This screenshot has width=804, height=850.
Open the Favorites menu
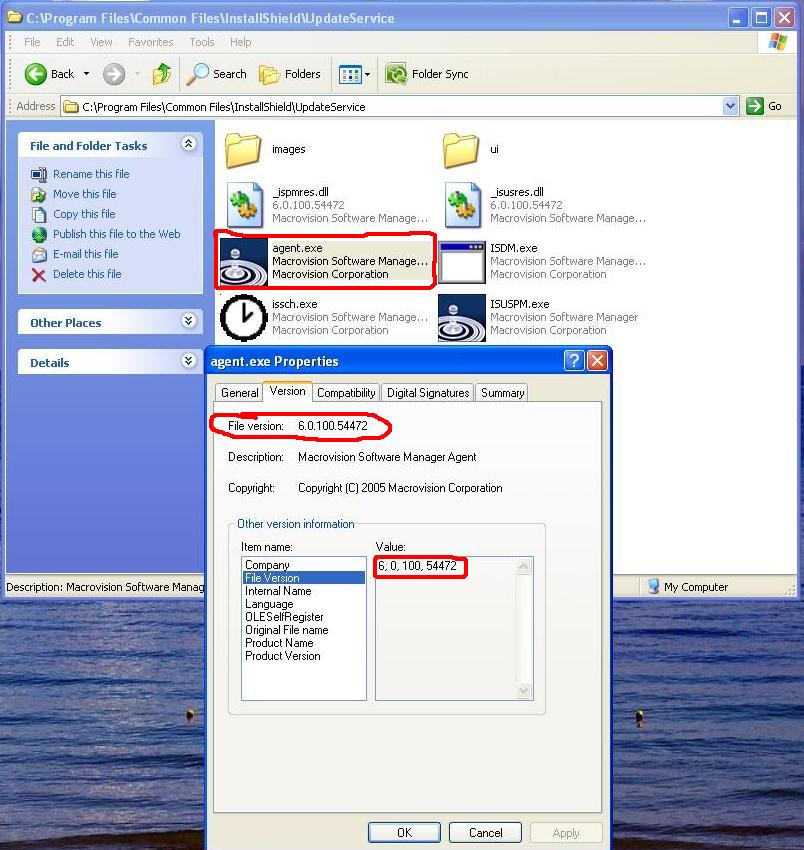click(x=151, y=42)
